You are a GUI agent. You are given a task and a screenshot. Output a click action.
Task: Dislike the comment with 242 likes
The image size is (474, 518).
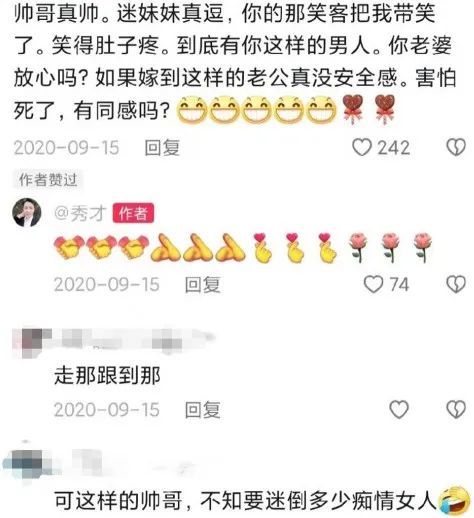coord(456,147)
